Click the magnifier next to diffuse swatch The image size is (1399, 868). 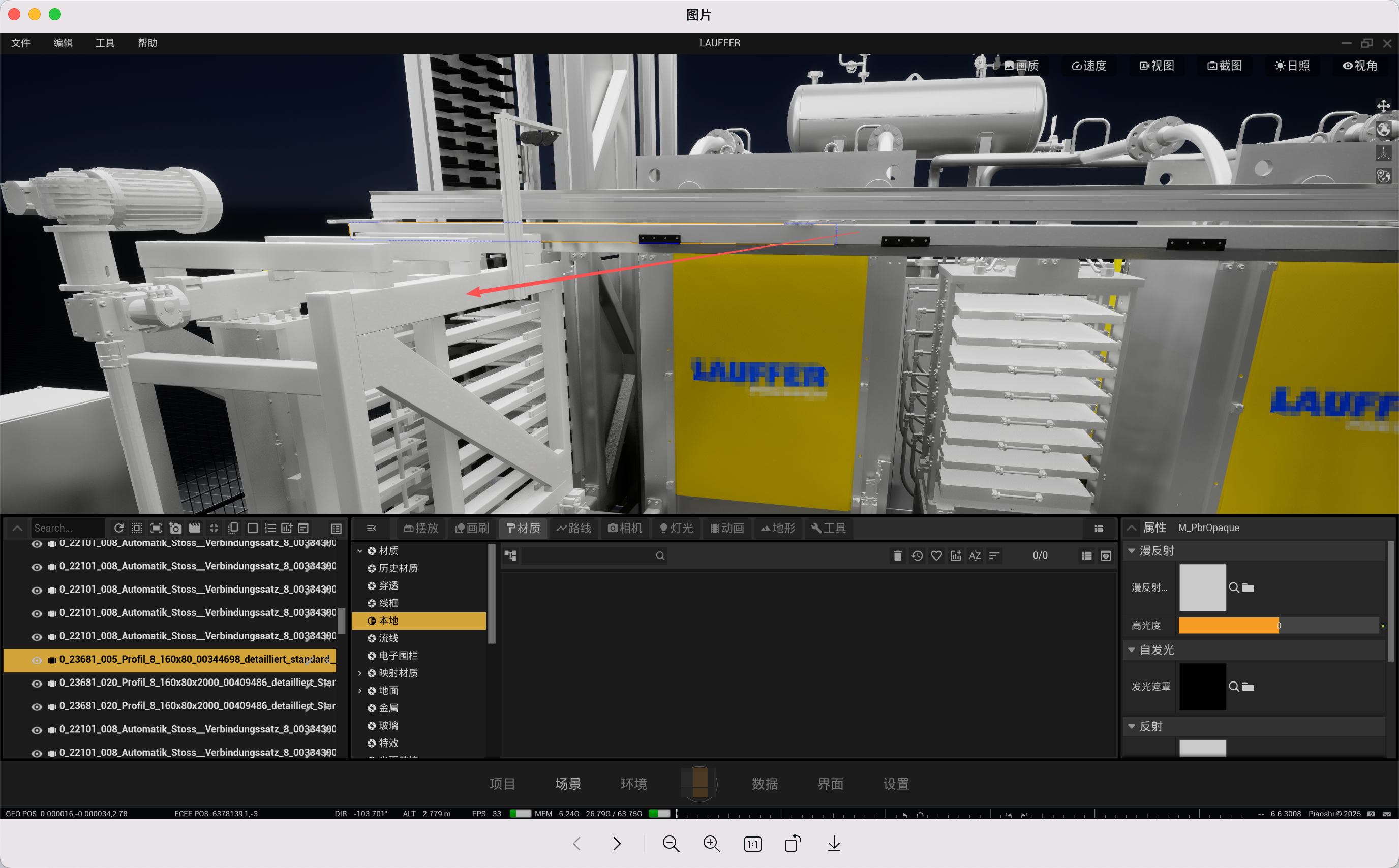point(1233,587)
